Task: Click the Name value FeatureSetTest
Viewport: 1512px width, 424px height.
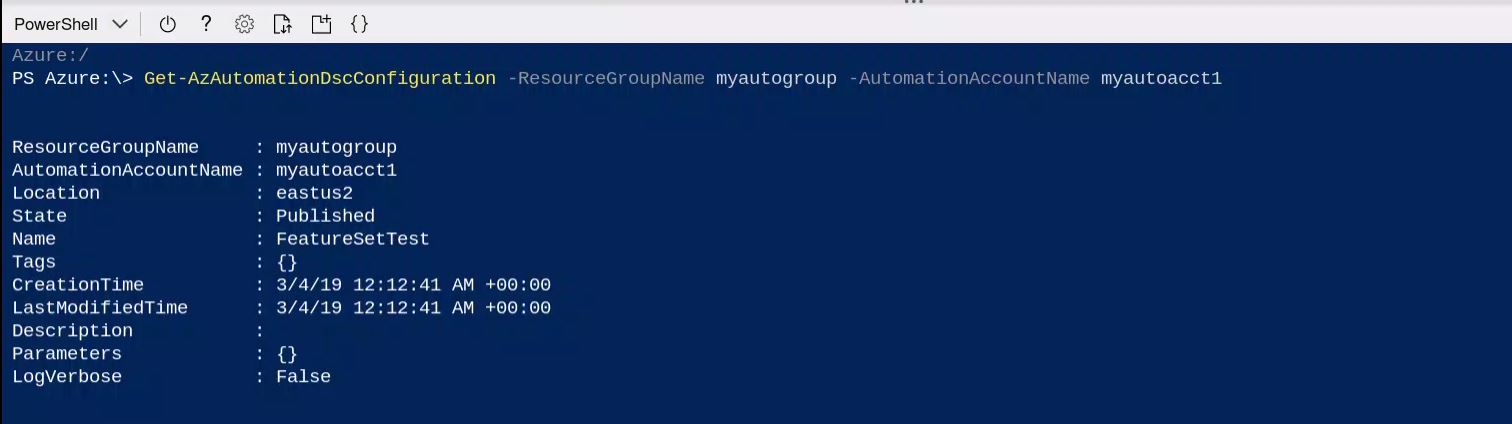Action: pos(352,239)
